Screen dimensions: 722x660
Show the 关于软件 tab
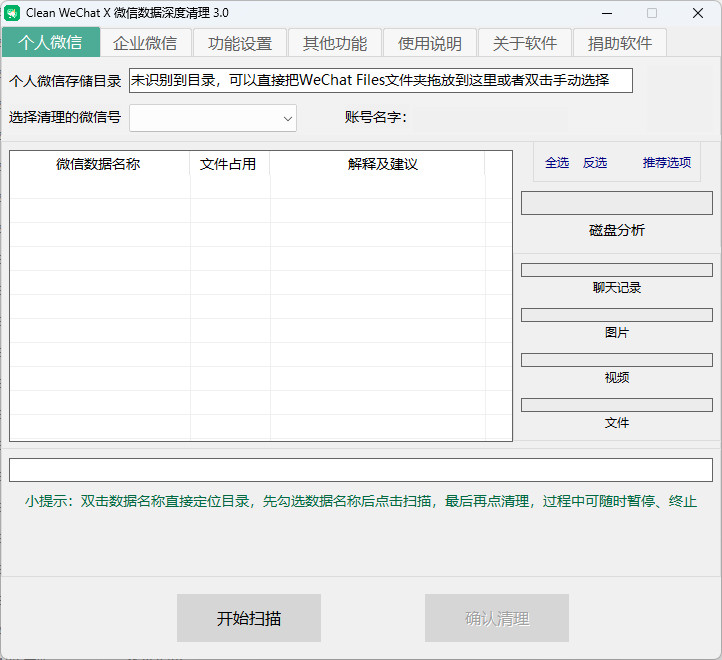(x=525, y=43)
